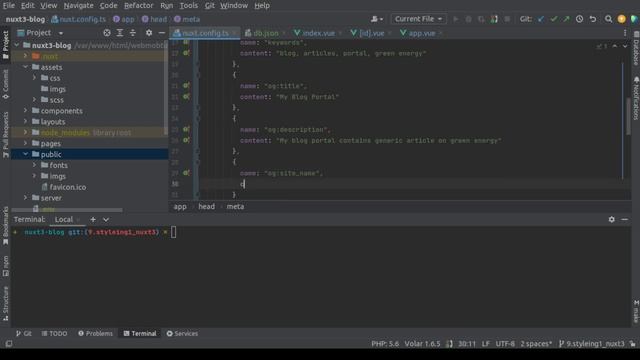Add a new terminal session tab

click(93, 220)
